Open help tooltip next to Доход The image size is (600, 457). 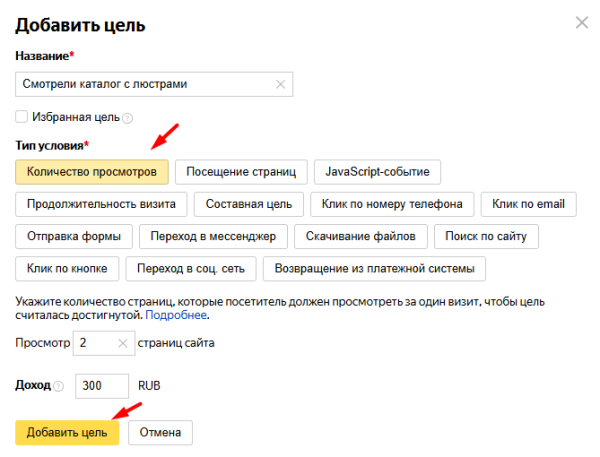pos(57,386)
